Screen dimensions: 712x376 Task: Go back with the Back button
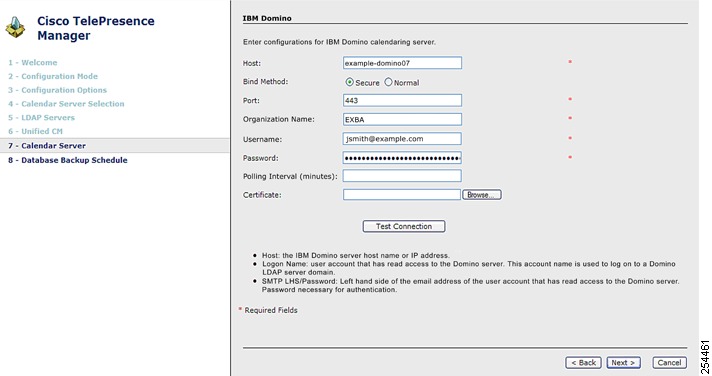click(583, 362)
